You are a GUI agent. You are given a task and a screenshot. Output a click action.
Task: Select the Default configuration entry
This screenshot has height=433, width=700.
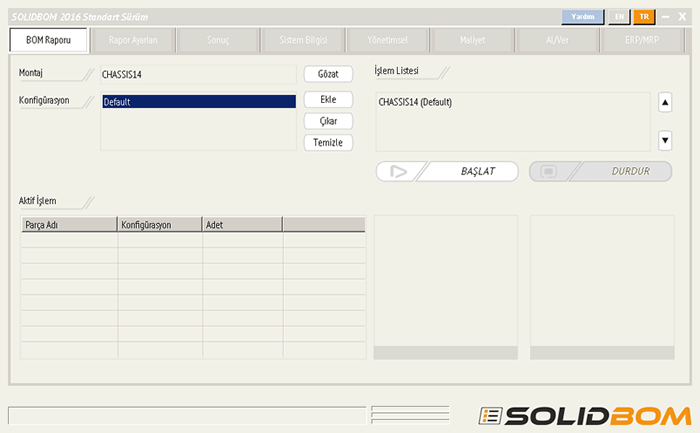click(x=199, y=102)
